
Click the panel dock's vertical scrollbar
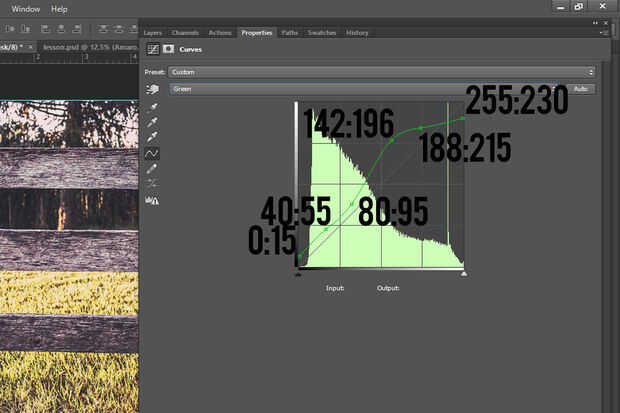[606, 237]
